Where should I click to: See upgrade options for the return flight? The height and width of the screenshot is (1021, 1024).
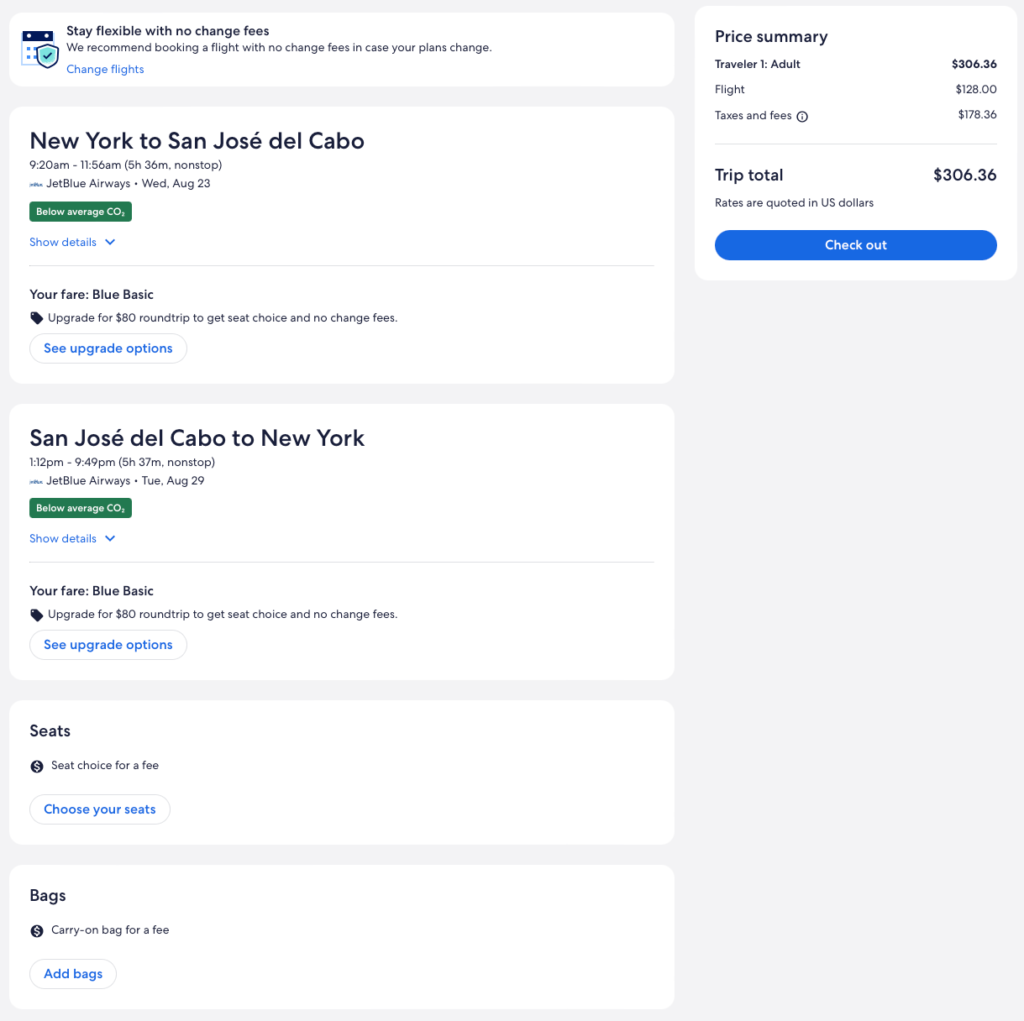tap(108, 645)
